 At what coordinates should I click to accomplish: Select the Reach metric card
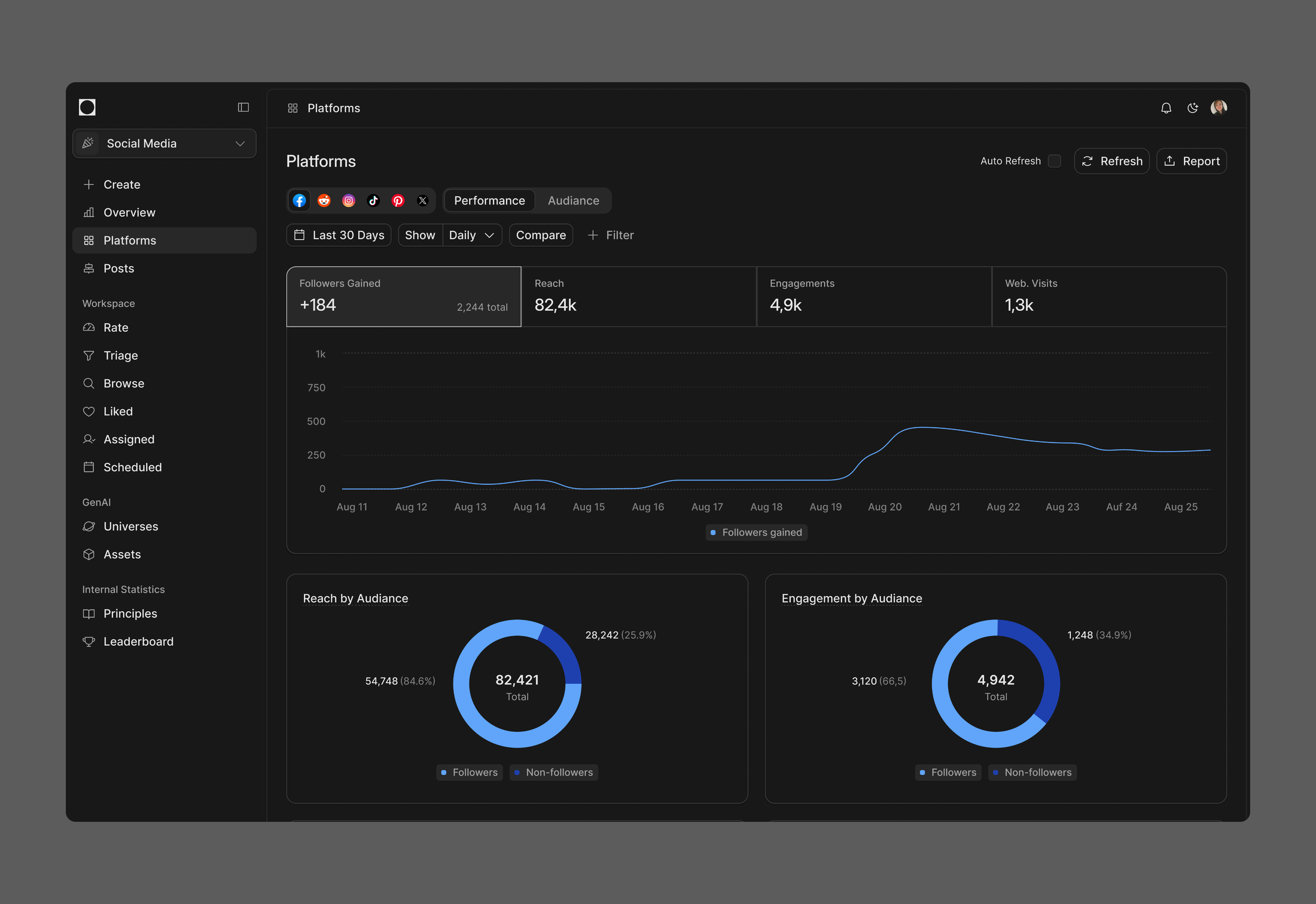point(639,297)
